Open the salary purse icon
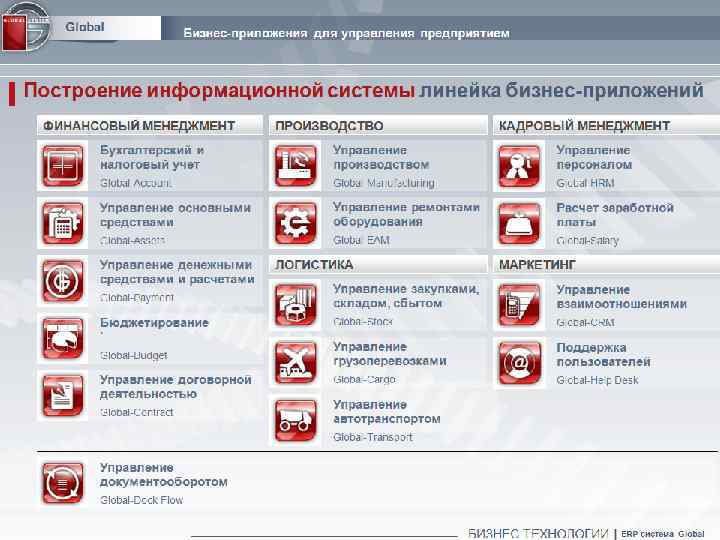Viewport: 720px width, 540px height. pyautogui.click(x=519, y=224)
